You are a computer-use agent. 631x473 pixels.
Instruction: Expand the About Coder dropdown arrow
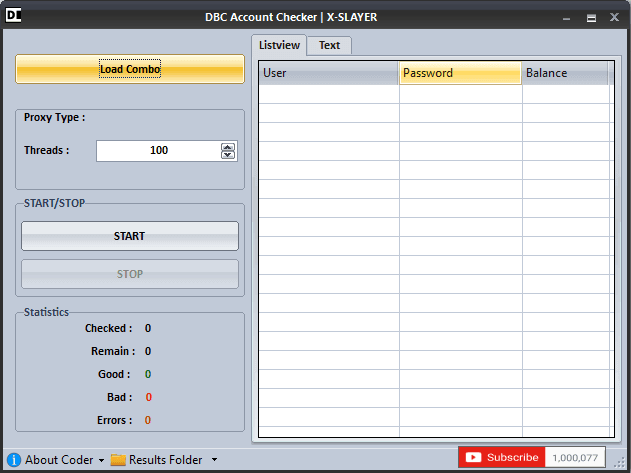(x=101, y=460)
